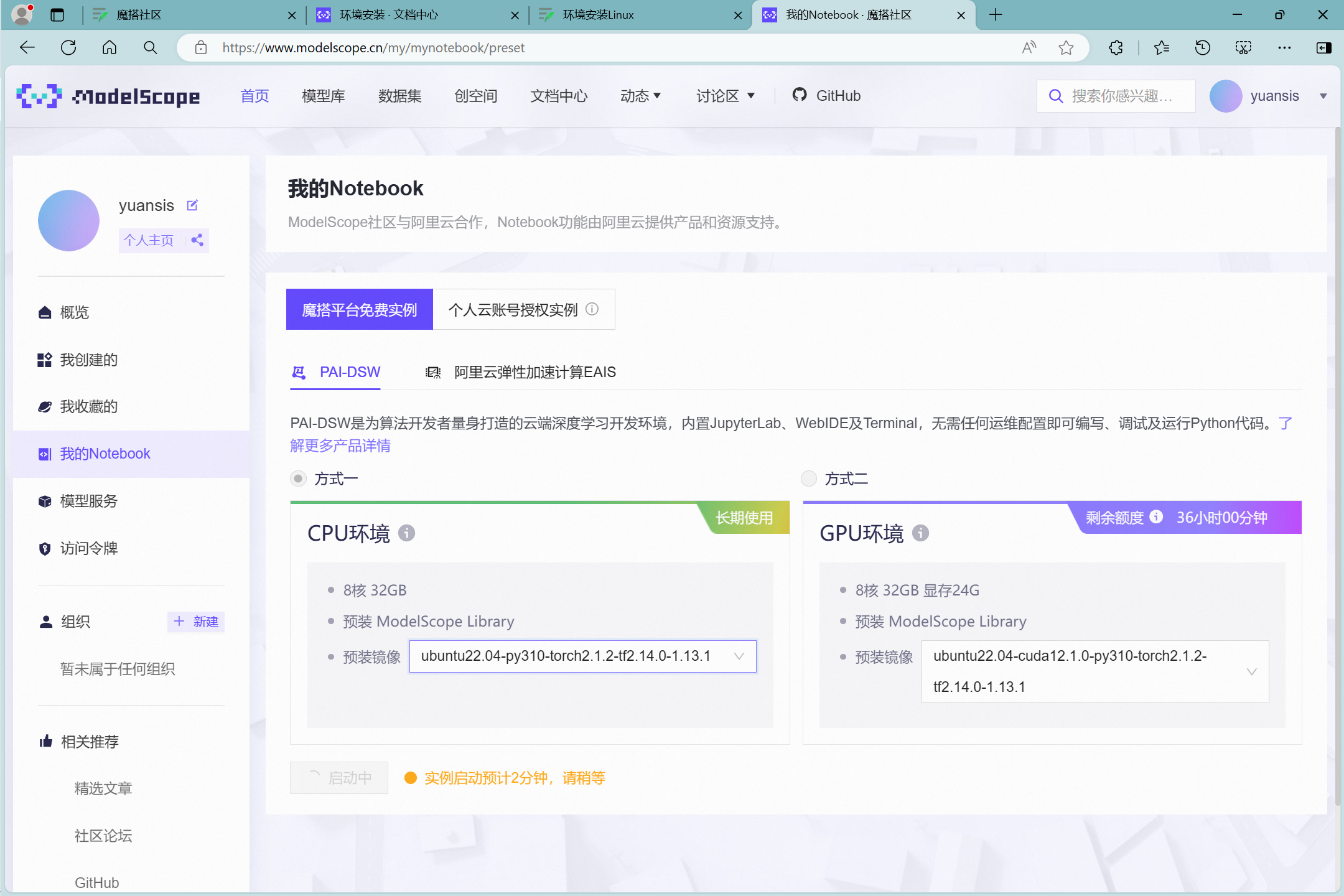Click the 搜索你感兴趣 search field
Screen dimensions: 1344x896
1116,96
